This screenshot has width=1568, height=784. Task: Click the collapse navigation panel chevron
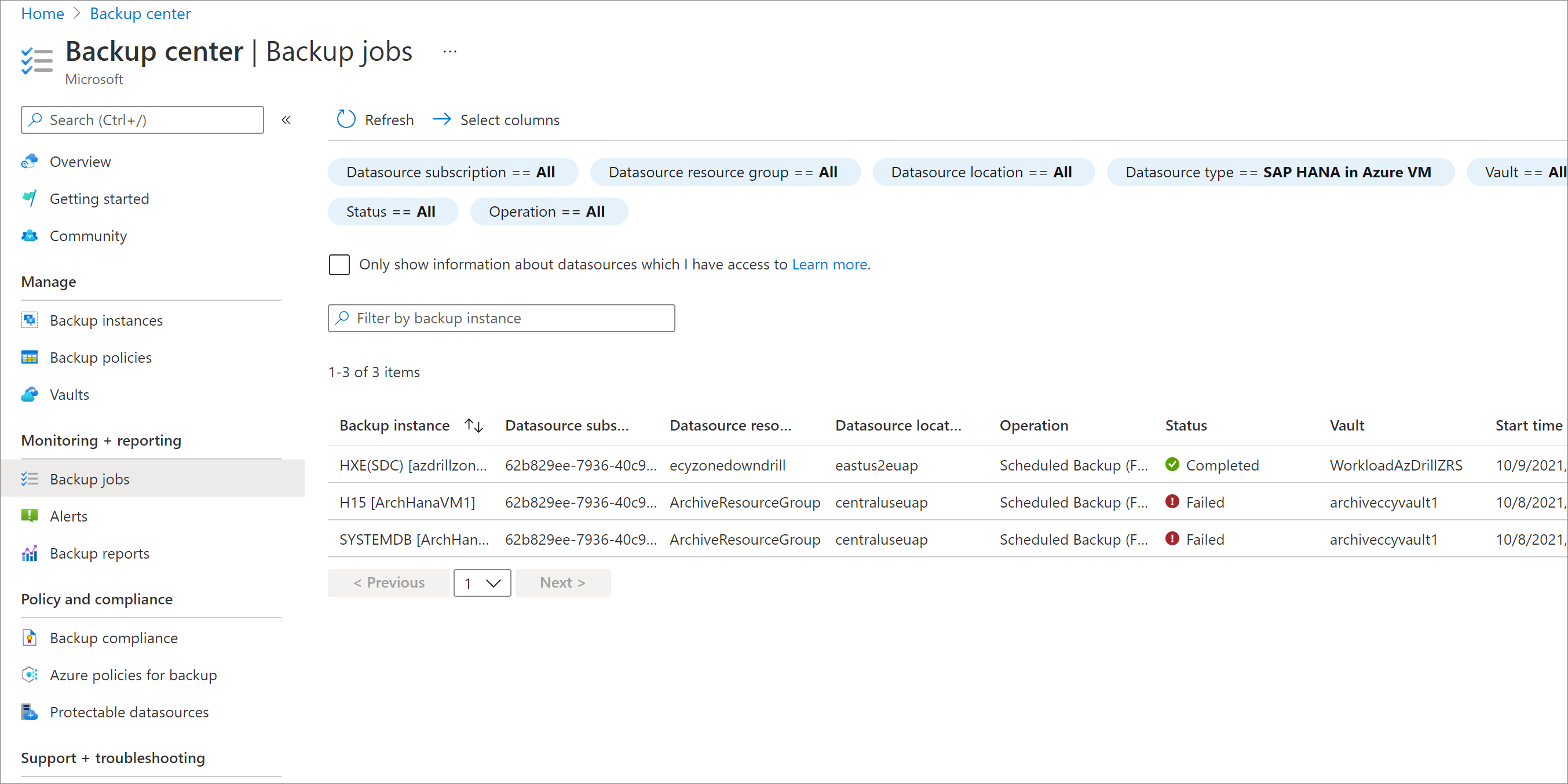(287, 120)
